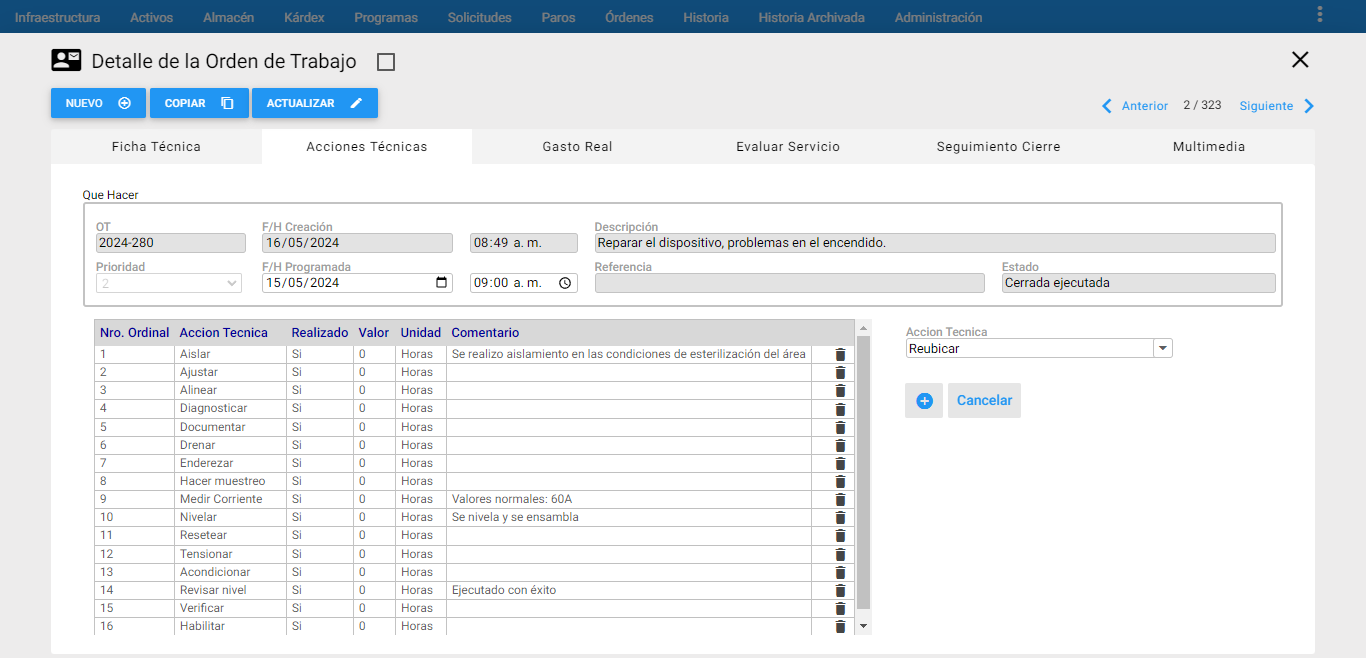Delete the Acondicionar row with trash icon

[840, 573]
